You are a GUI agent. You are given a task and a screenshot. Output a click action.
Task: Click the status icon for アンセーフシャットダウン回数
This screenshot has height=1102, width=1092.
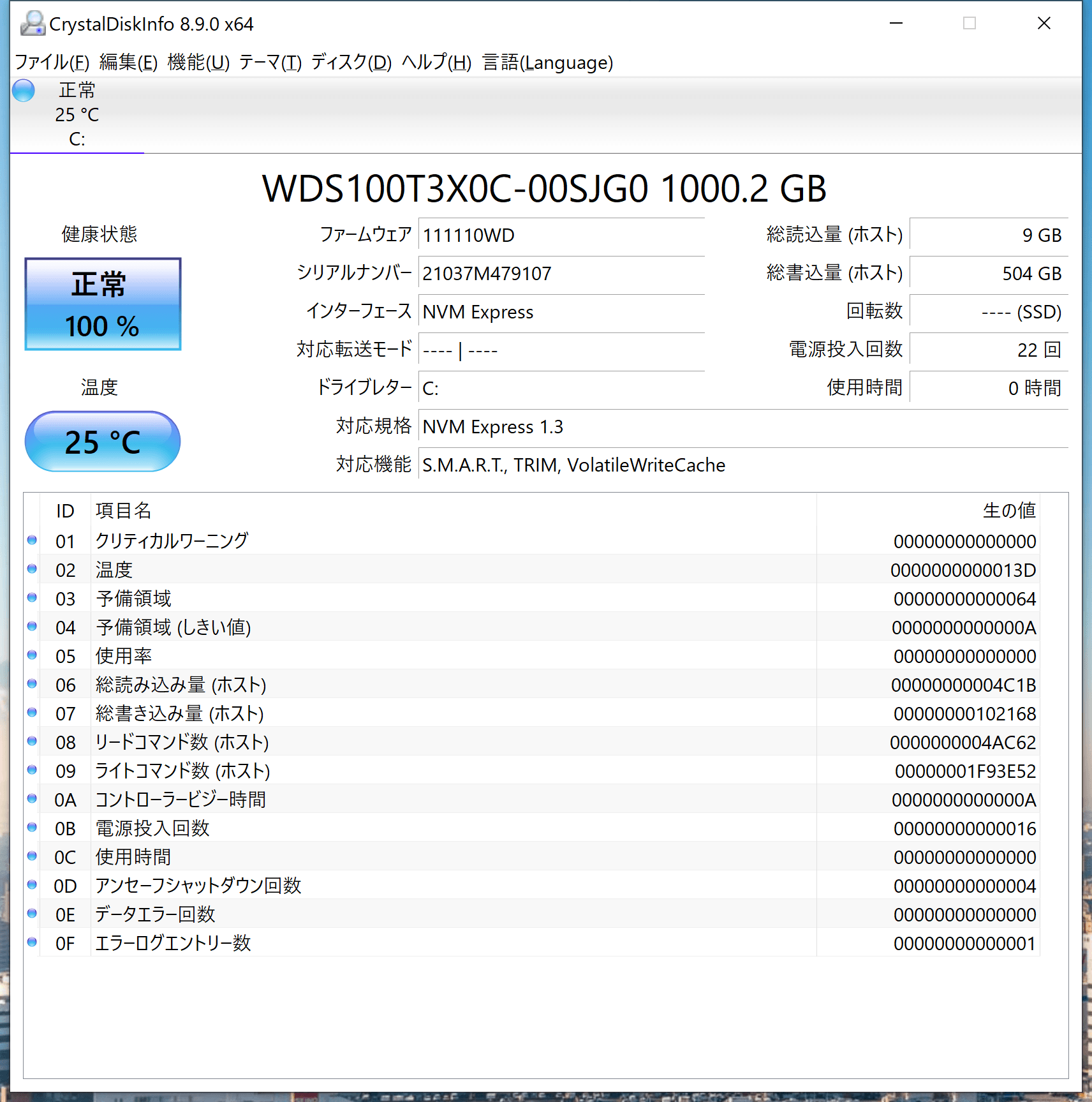tap(32, 886)
